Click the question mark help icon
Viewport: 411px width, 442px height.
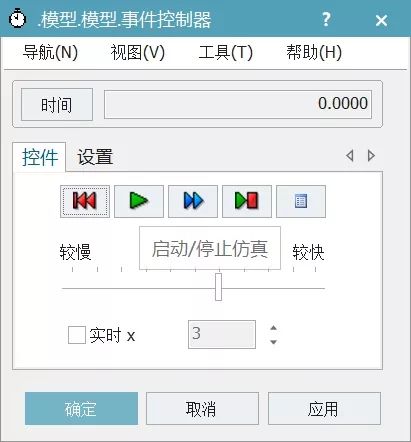point(326,19)
